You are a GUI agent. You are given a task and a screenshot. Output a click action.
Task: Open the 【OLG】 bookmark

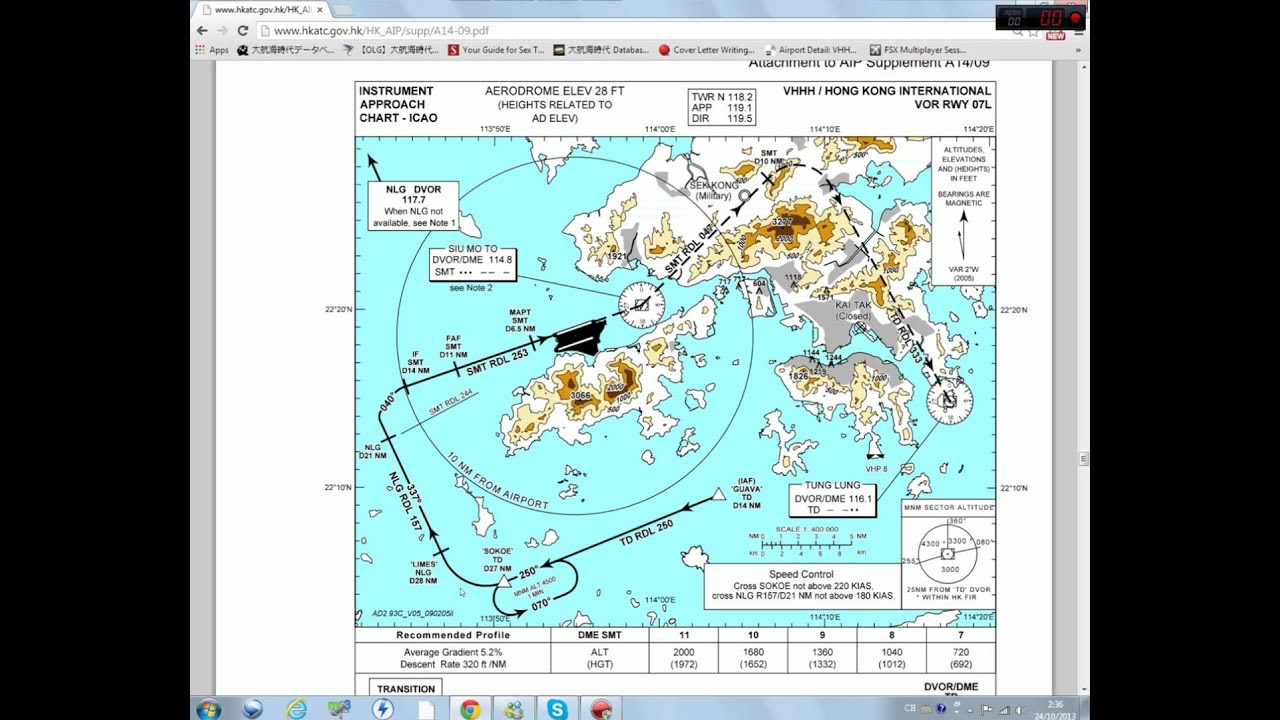[391, 49]
